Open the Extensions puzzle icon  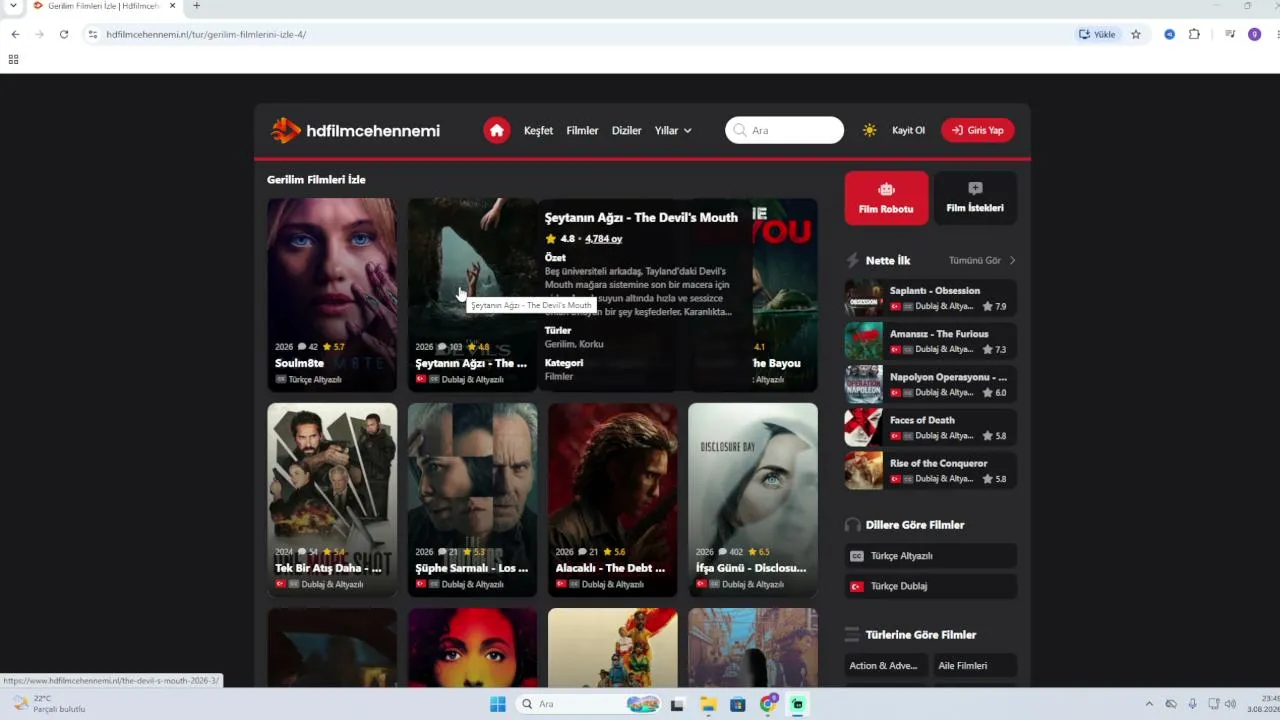click(1194, 34)
